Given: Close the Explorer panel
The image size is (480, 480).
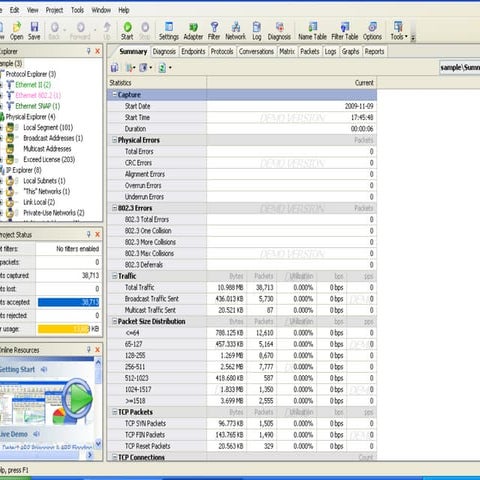Looking at the screenshot, I should click(x=98, y=51).
